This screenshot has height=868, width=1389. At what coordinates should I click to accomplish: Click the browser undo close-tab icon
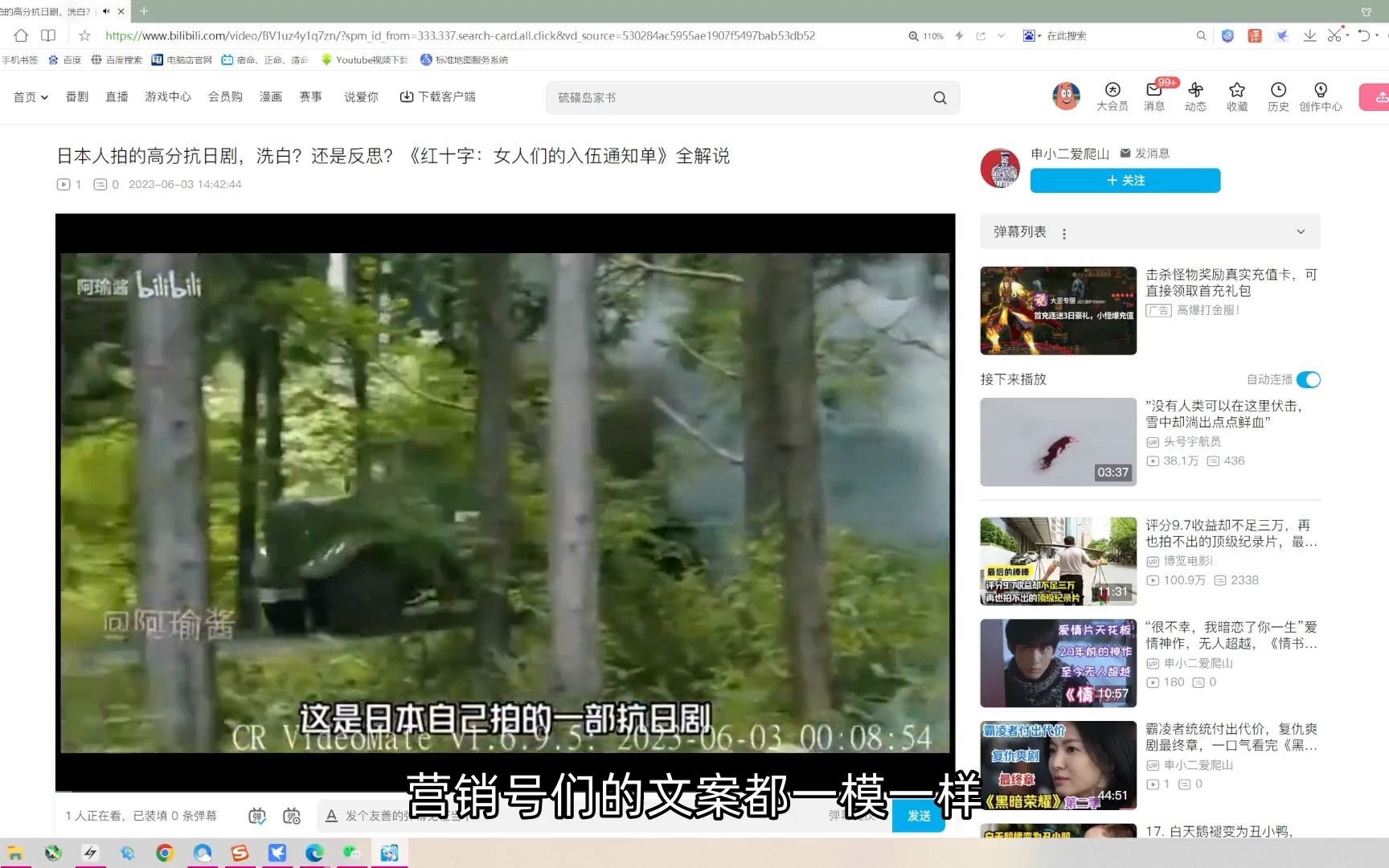1364,35
